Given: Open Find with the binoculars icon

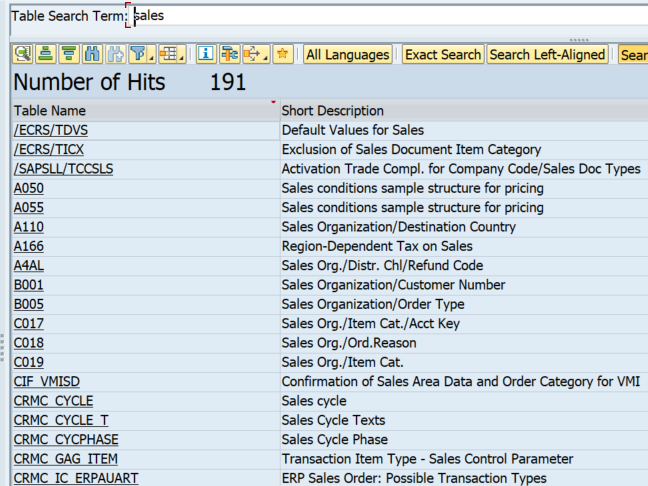Looking at the screenshot, I should [x=93, y=55].
